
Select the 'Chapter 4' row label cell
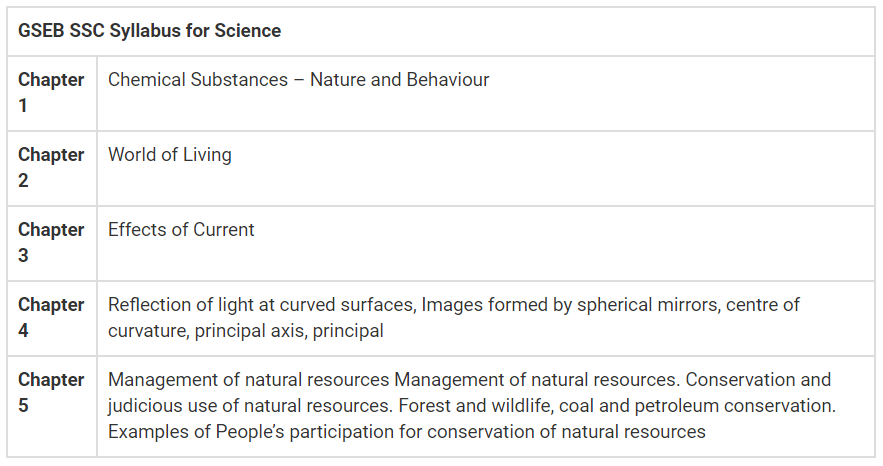click(x=51, y=317)
